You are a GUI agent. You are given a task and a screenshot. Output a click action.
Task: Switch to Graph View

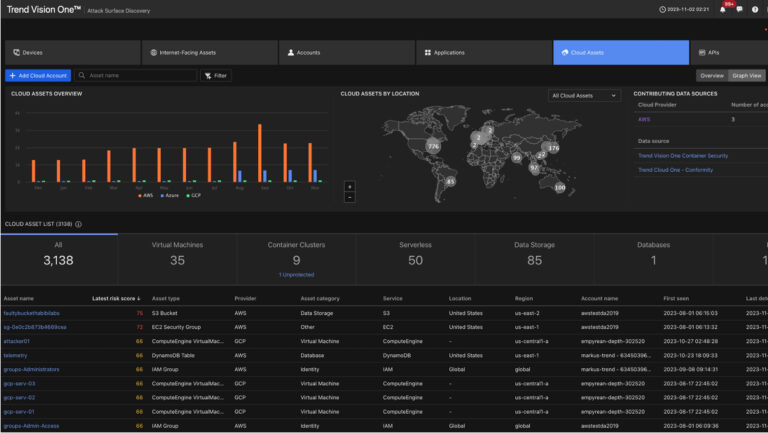click(x=746, y=75)
